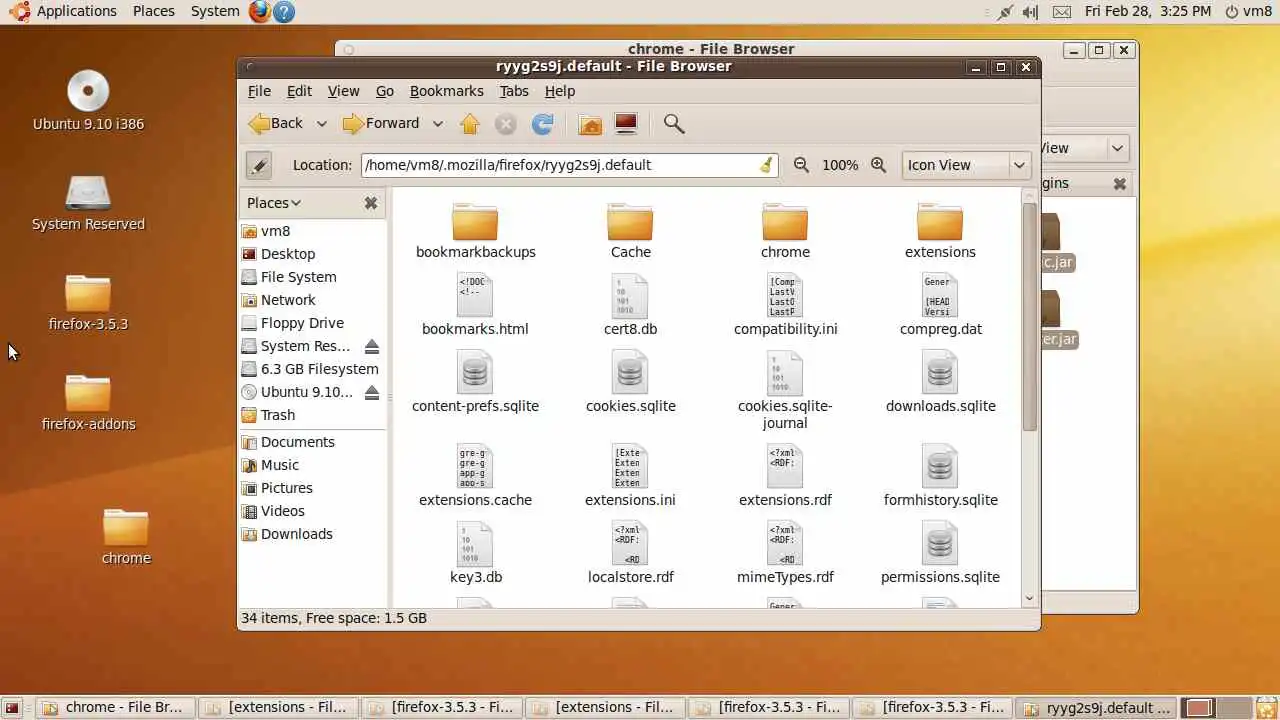This screenshot has height=720, width=1280.
Task: Open the bookmarkbackups folder
Action: click(475, 231)
